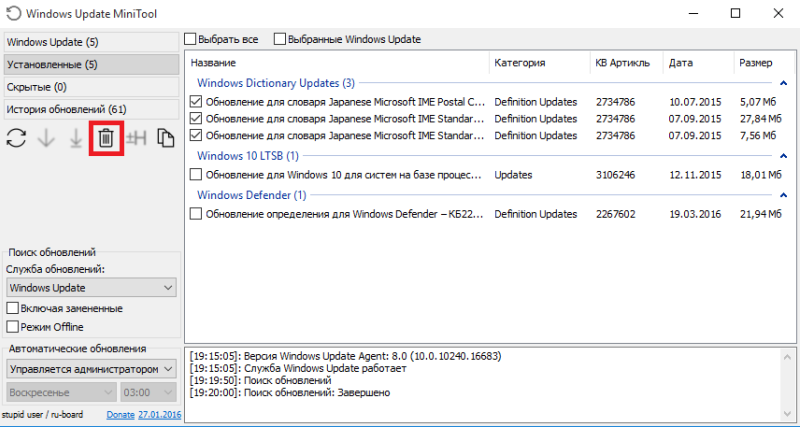Collapse the Windows Dictionary Updates group

coord(784,83)
